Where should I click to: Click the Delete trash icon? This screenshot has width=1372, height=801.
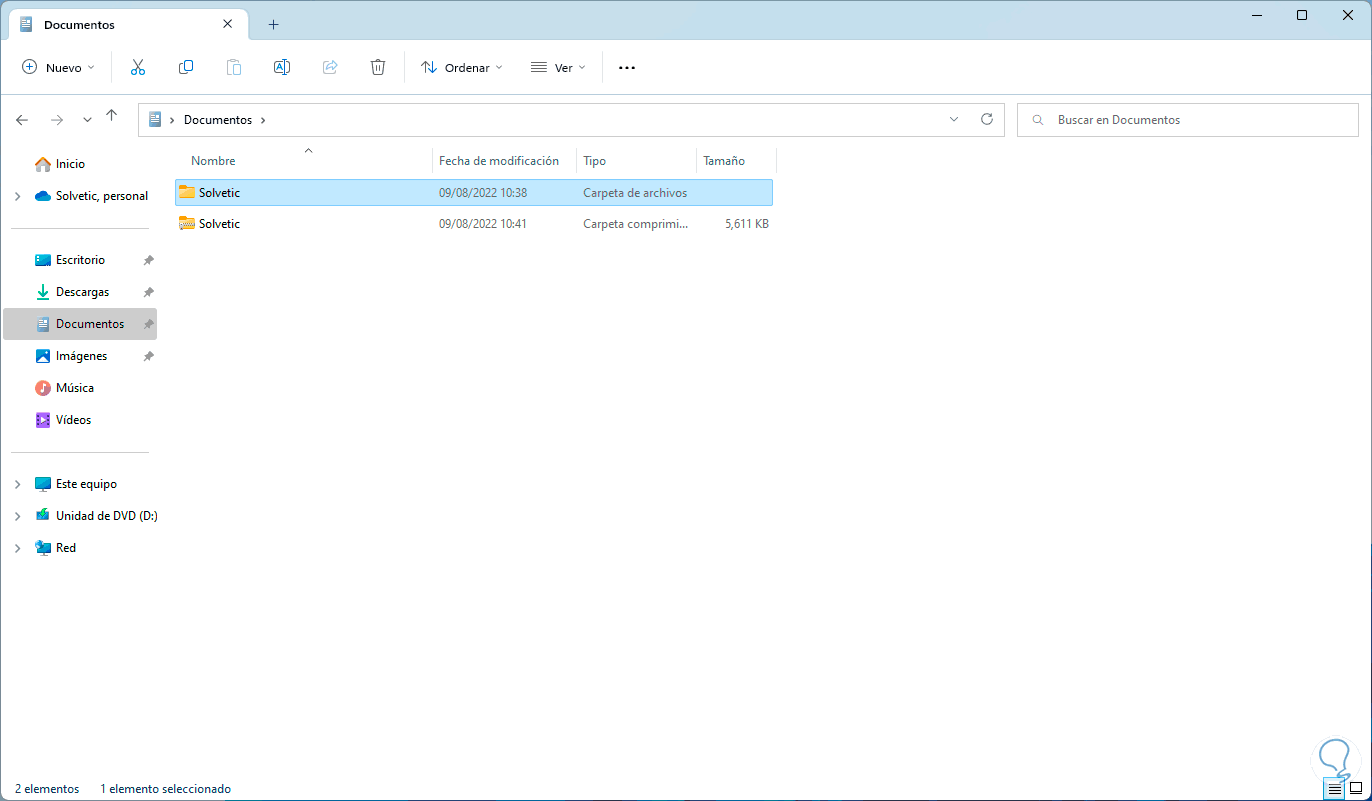(378, 67)
